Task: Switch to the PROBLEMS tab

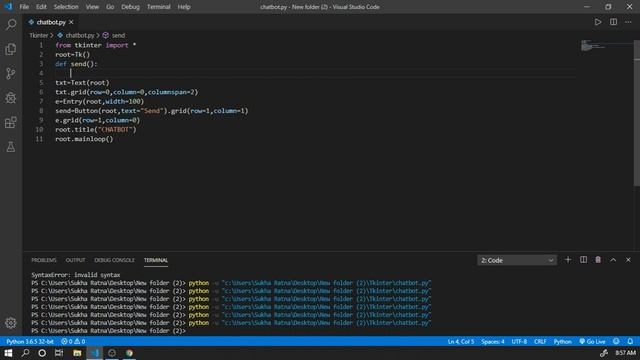Action: click(44, 260)
